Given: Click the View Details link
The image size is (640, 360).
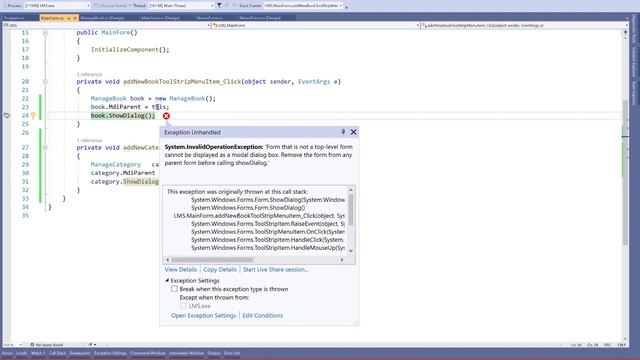Looking at the screenshot, I should tap(180, 269).
